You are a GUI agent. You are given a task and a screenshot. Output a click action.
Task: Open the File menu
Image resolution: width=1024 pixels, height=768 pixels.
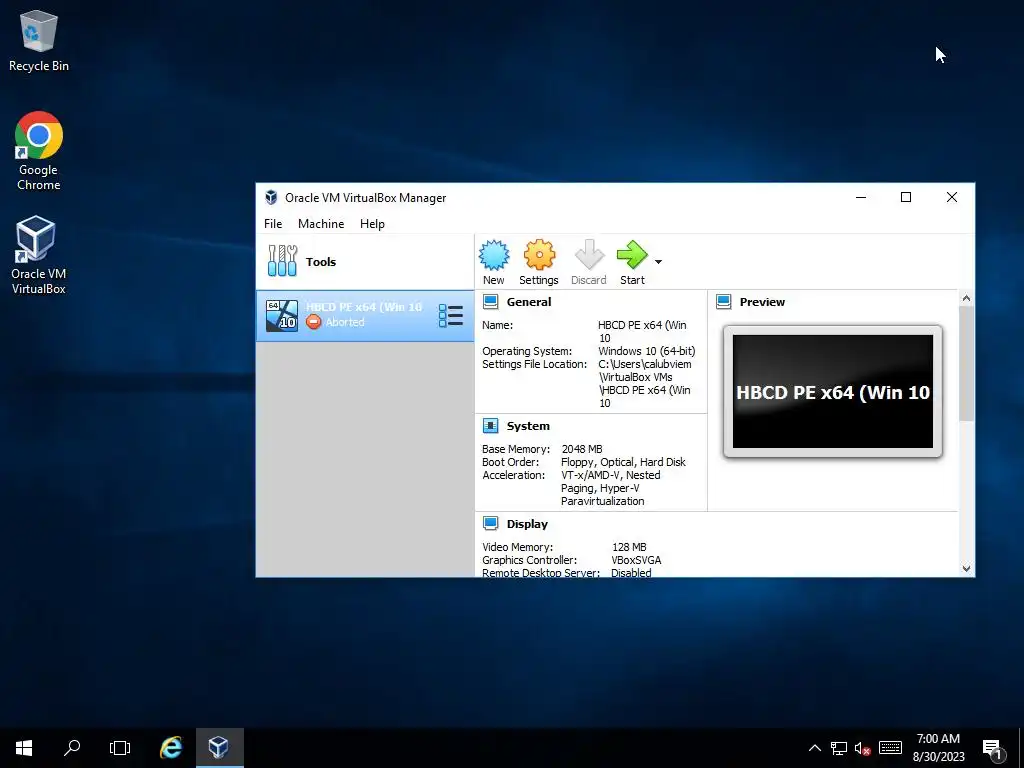273,223
